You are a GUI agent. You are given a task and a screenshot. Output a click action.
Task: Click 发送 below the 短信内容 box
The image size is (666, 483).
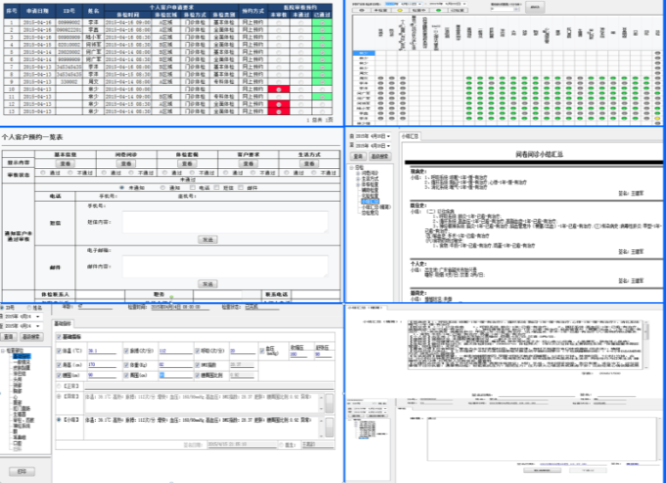point(208,240)
